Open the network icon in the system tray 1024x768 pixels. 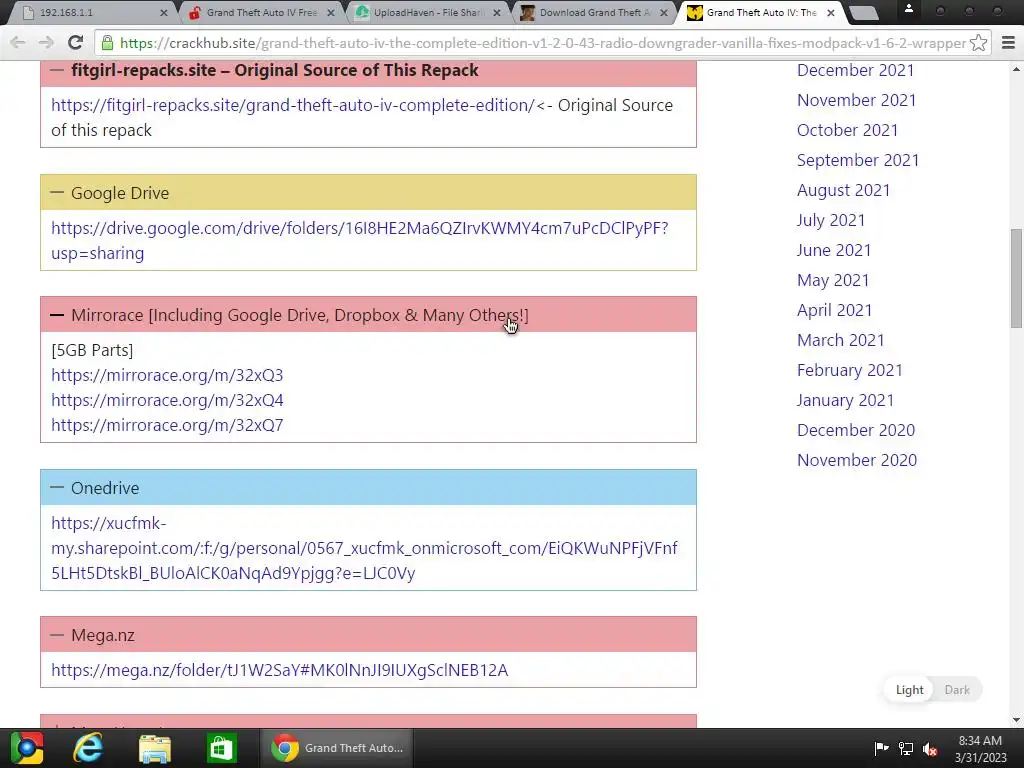pos(906,748)
